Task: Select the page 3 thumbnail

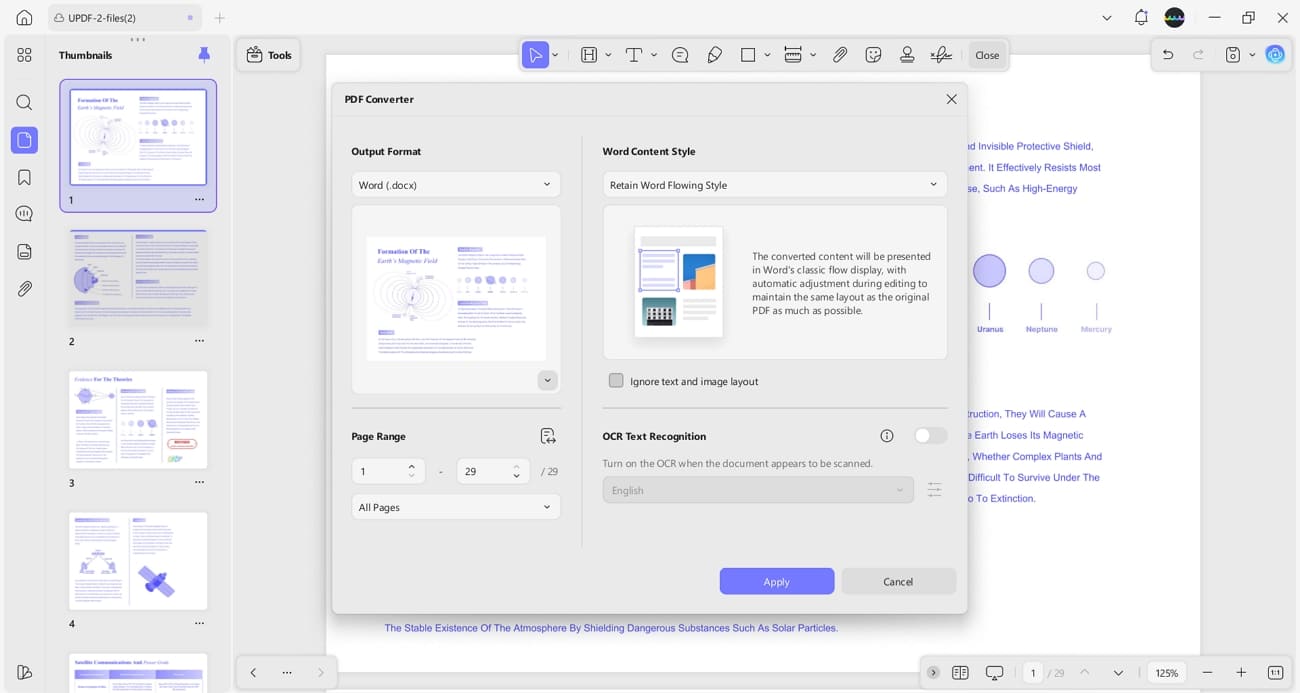Action: click(138, 419)
